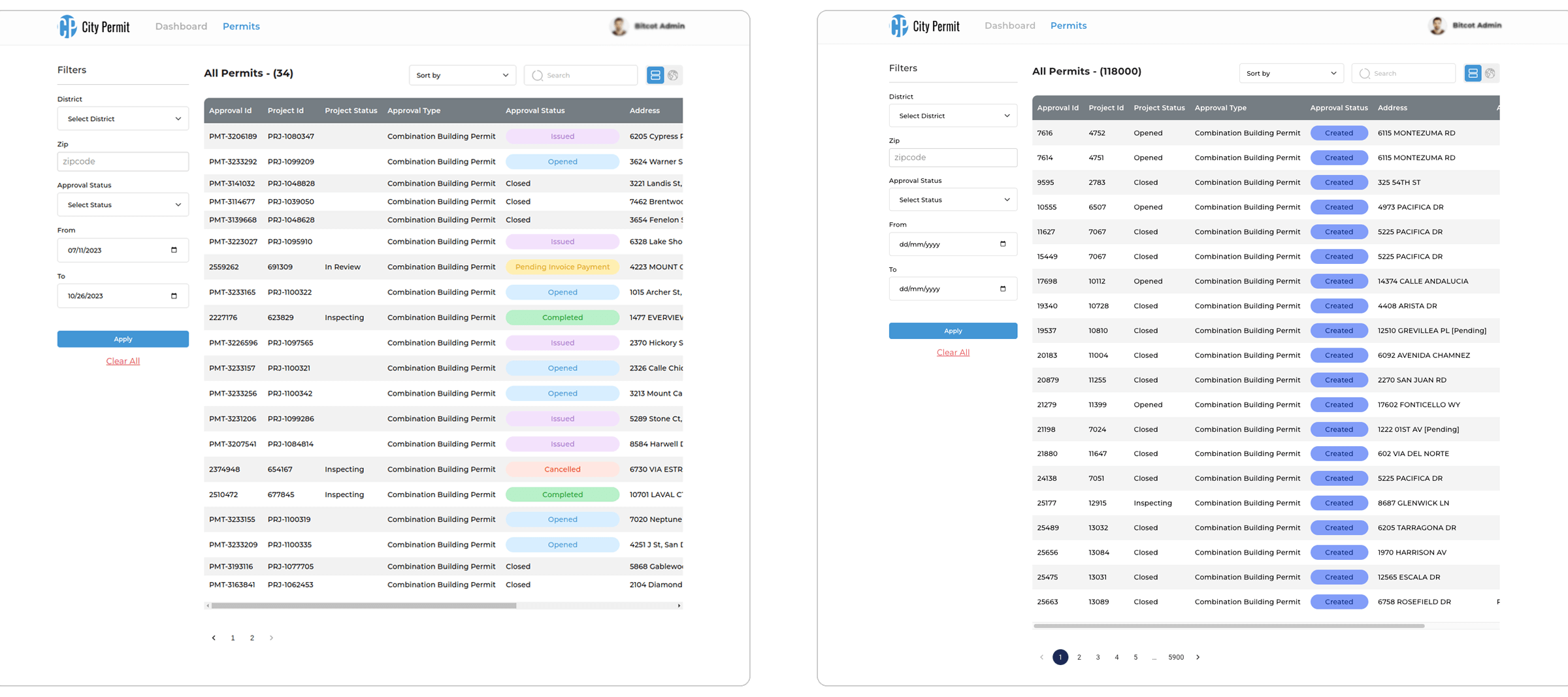Expand Sort by dropdown in the 34-permits panel
Image resolution: width=1568 pixels, height=697 pixels.
tap(462, 75)
